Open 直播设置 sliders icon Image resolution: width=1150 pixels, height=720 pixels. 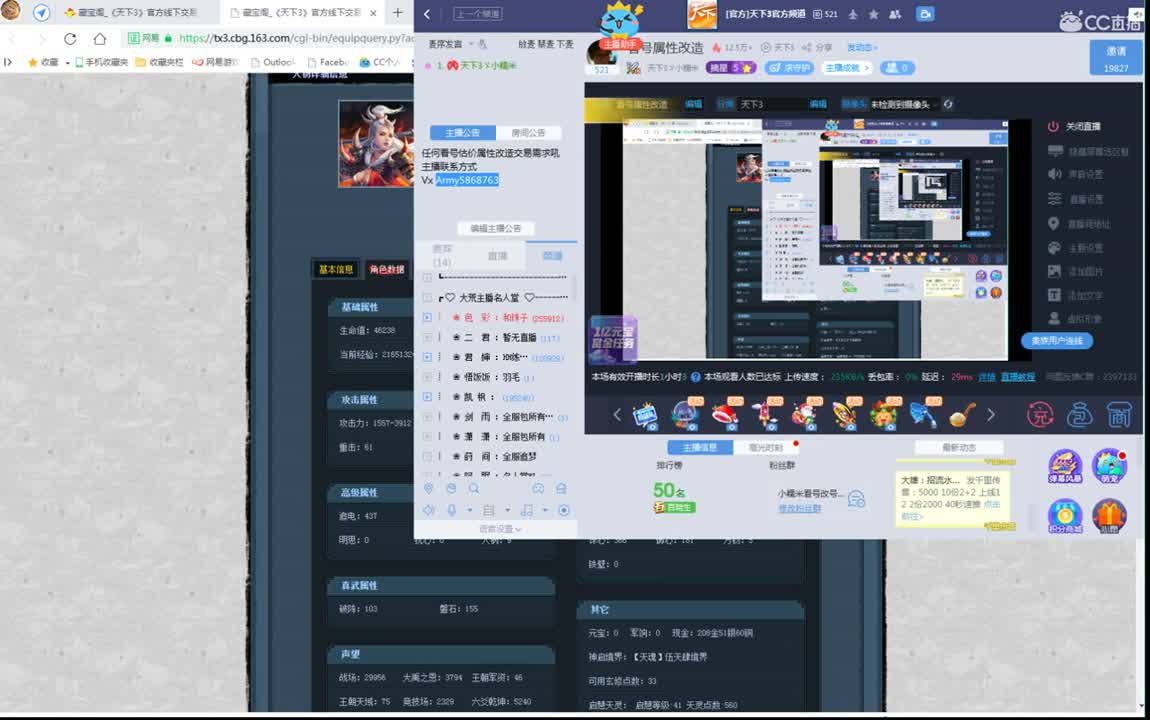(x=1055, y=198)
